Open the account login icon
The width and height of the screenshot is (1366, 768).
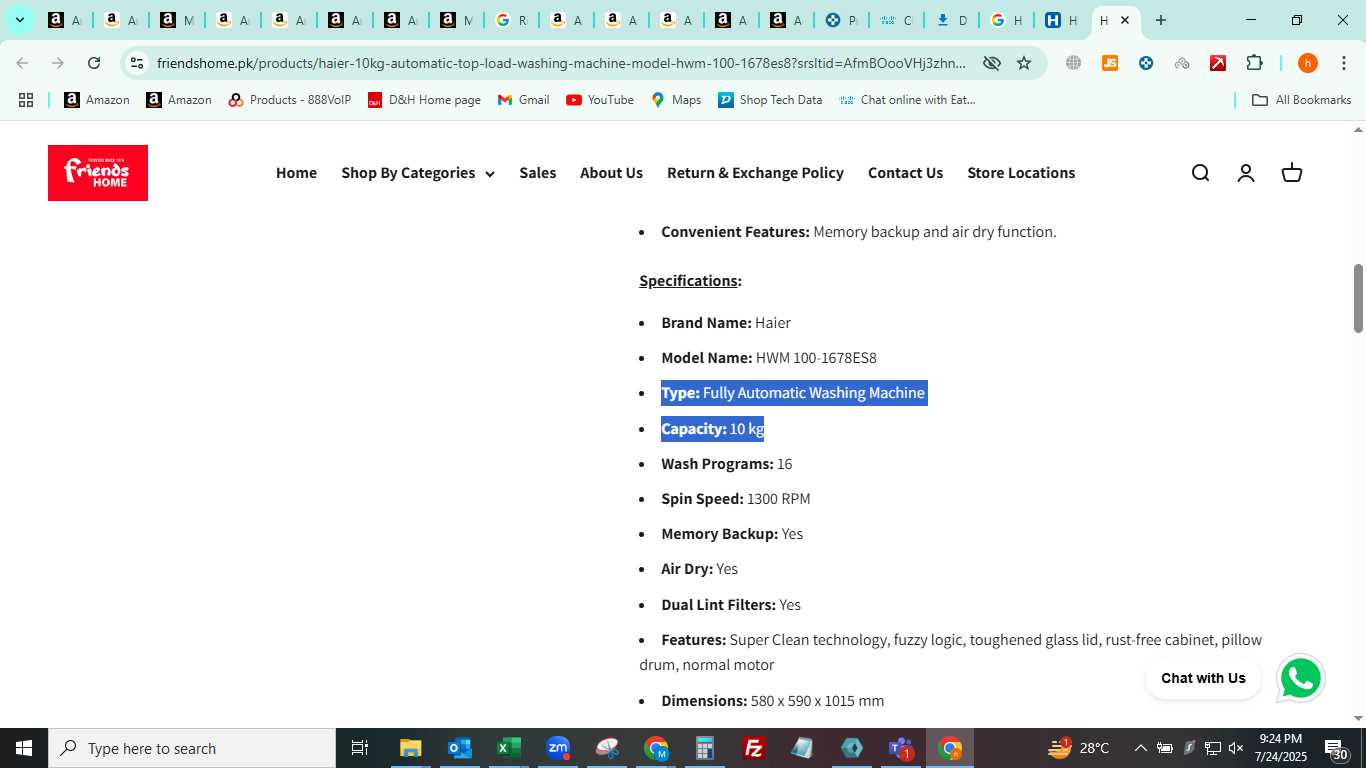coord(1246,173)
